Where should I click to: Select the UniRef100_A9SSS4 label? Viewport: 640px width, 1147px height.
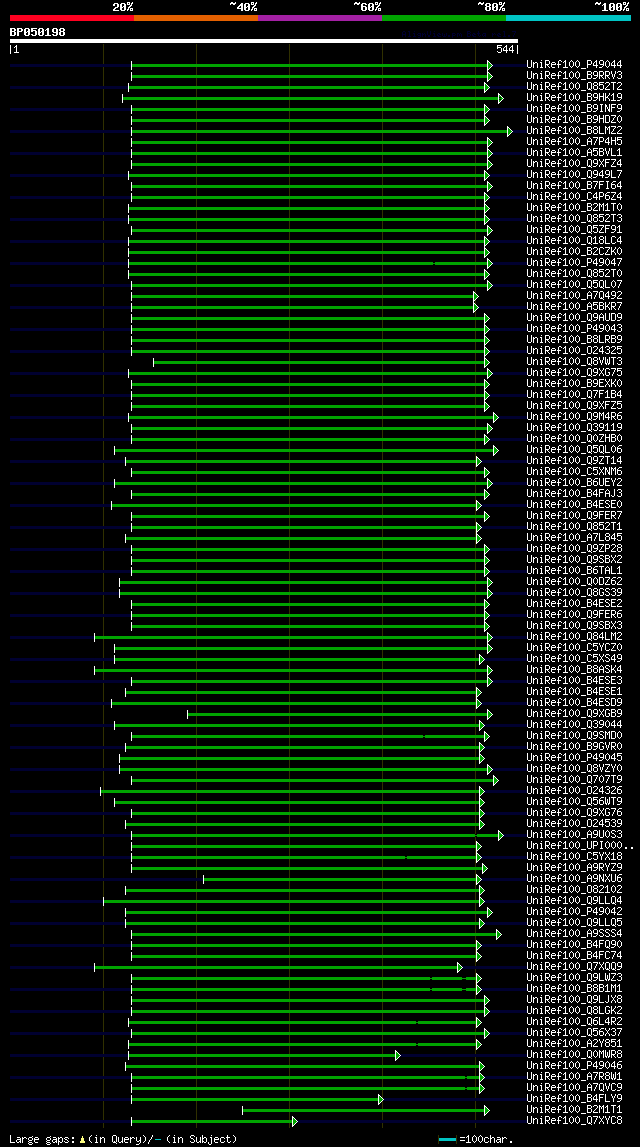click(574, 934)
